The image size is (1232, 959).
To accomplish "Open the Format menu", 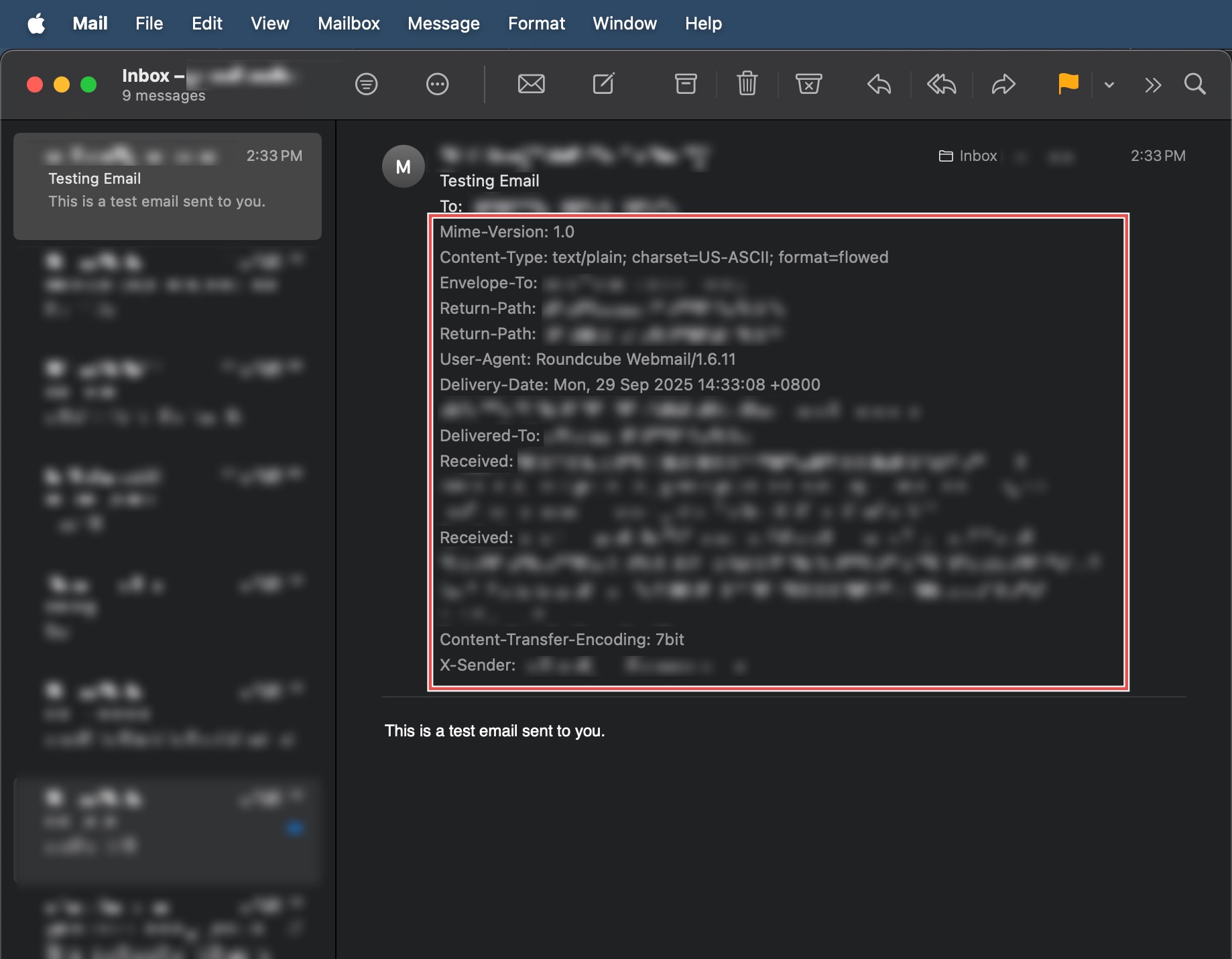I will [536, 23].
